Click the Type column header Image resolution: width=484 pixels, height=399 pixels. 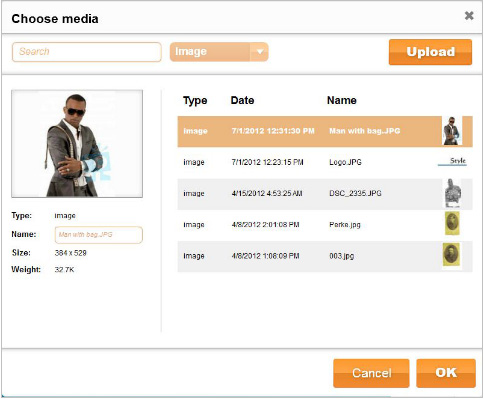(195, 100)
